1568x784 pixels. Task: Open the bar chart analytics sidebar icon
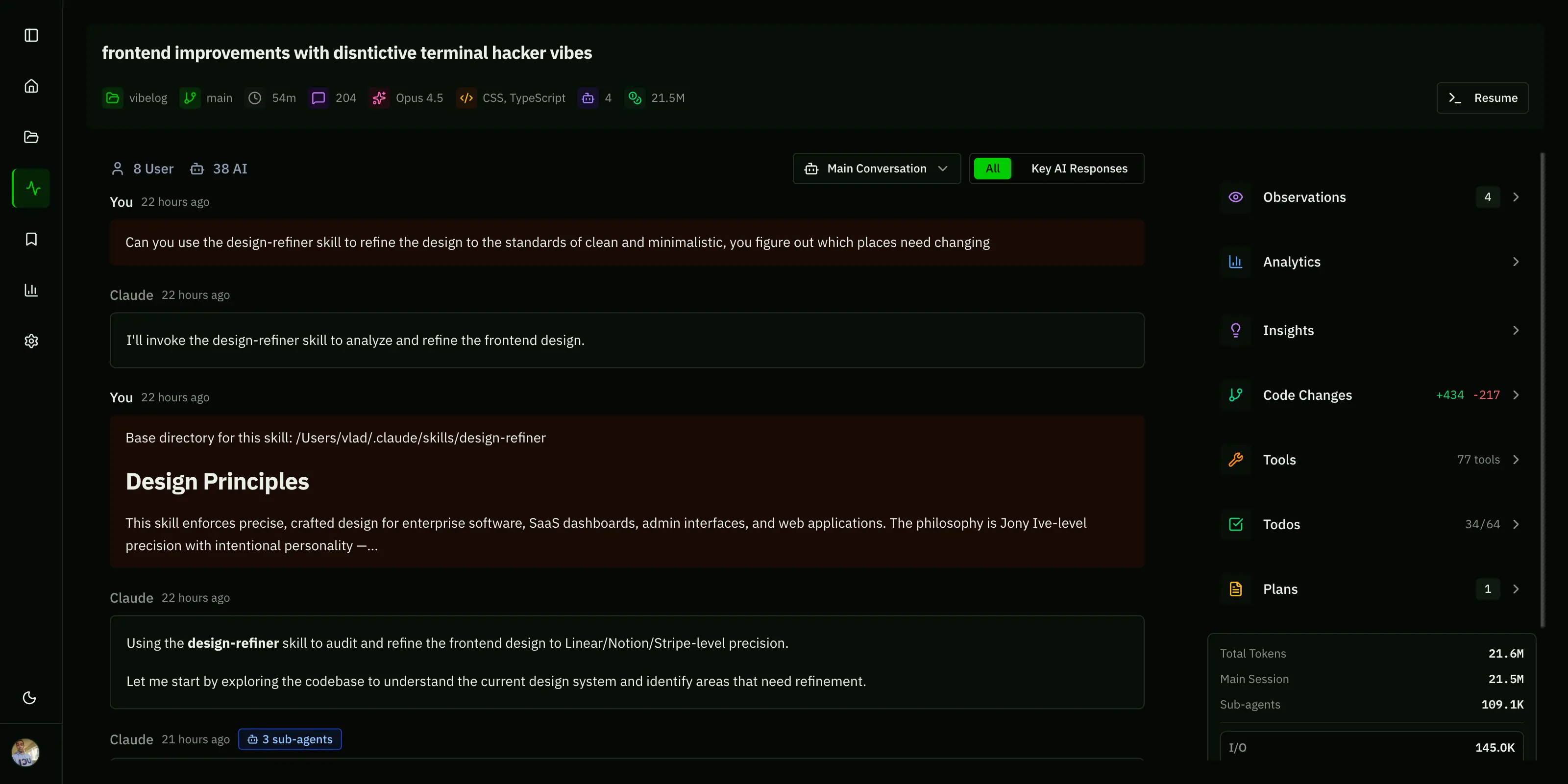click(x=31, y=290)
